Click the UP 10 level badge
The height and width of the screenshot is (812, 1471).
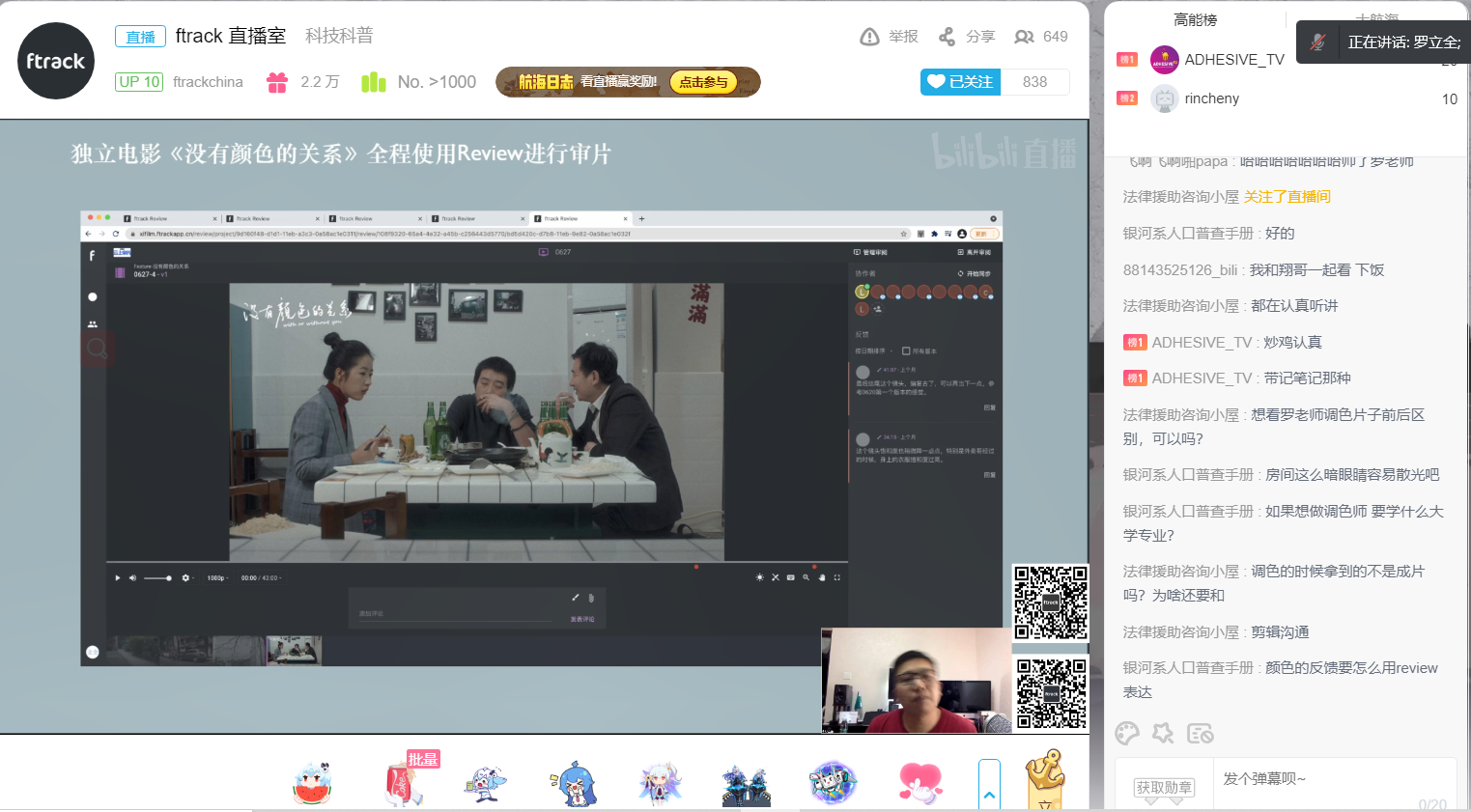click(139, 82)
